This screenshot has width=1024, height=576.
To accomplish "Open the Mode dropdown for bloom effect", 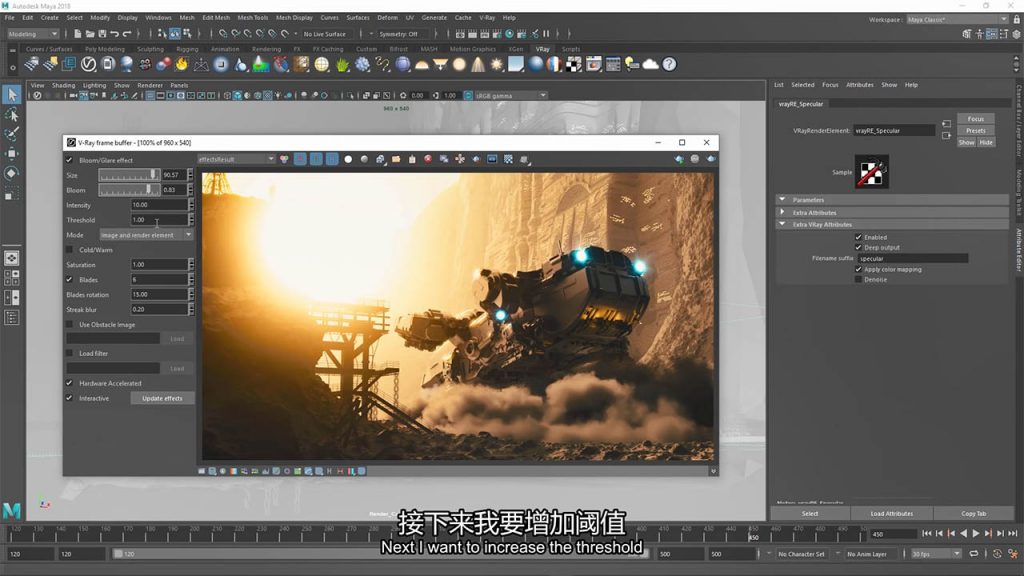I will pyautogui.click(x=146, y=235).
